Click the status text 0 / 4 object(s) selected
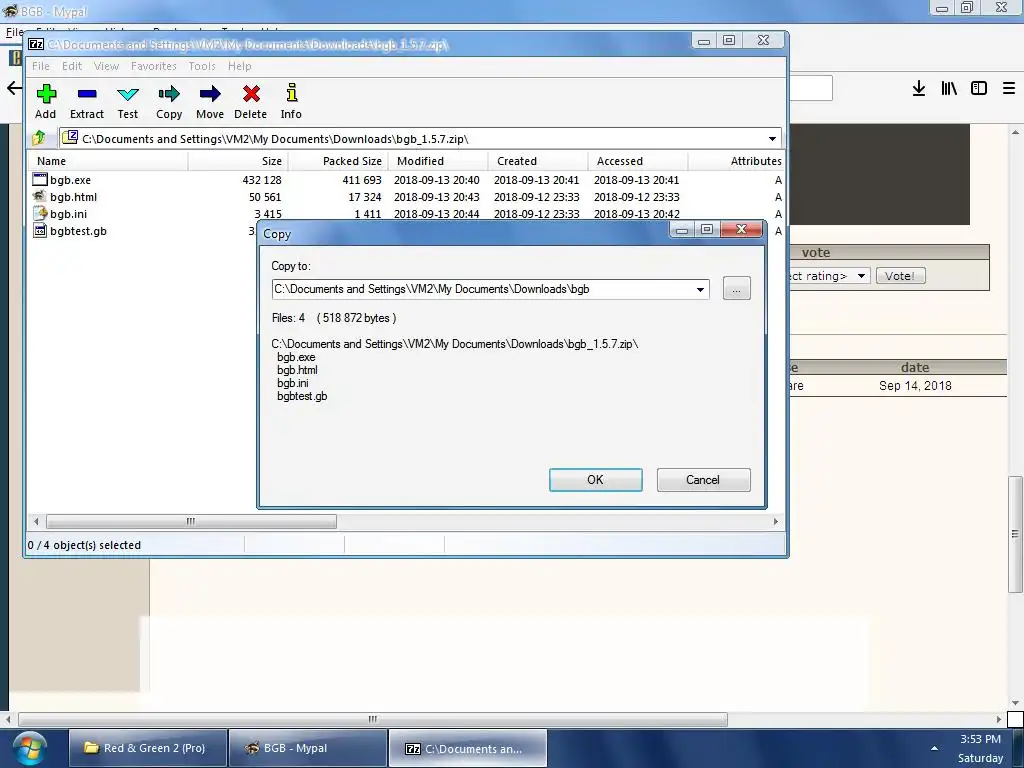This screenshot has height=768, width=1024. 84,545
